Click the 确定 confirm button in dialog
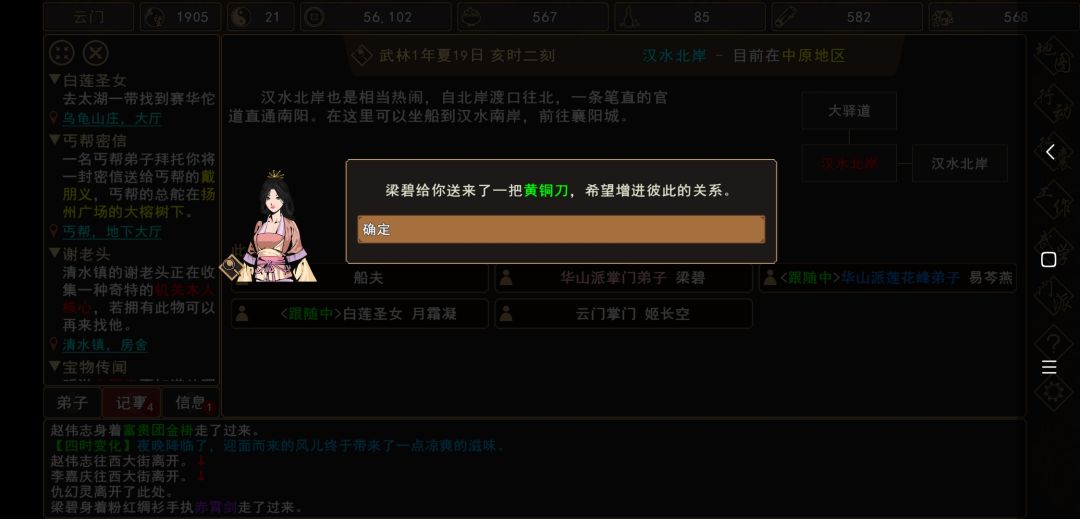Viewport: 1080px width, 519px height. (x=561, y=229)
